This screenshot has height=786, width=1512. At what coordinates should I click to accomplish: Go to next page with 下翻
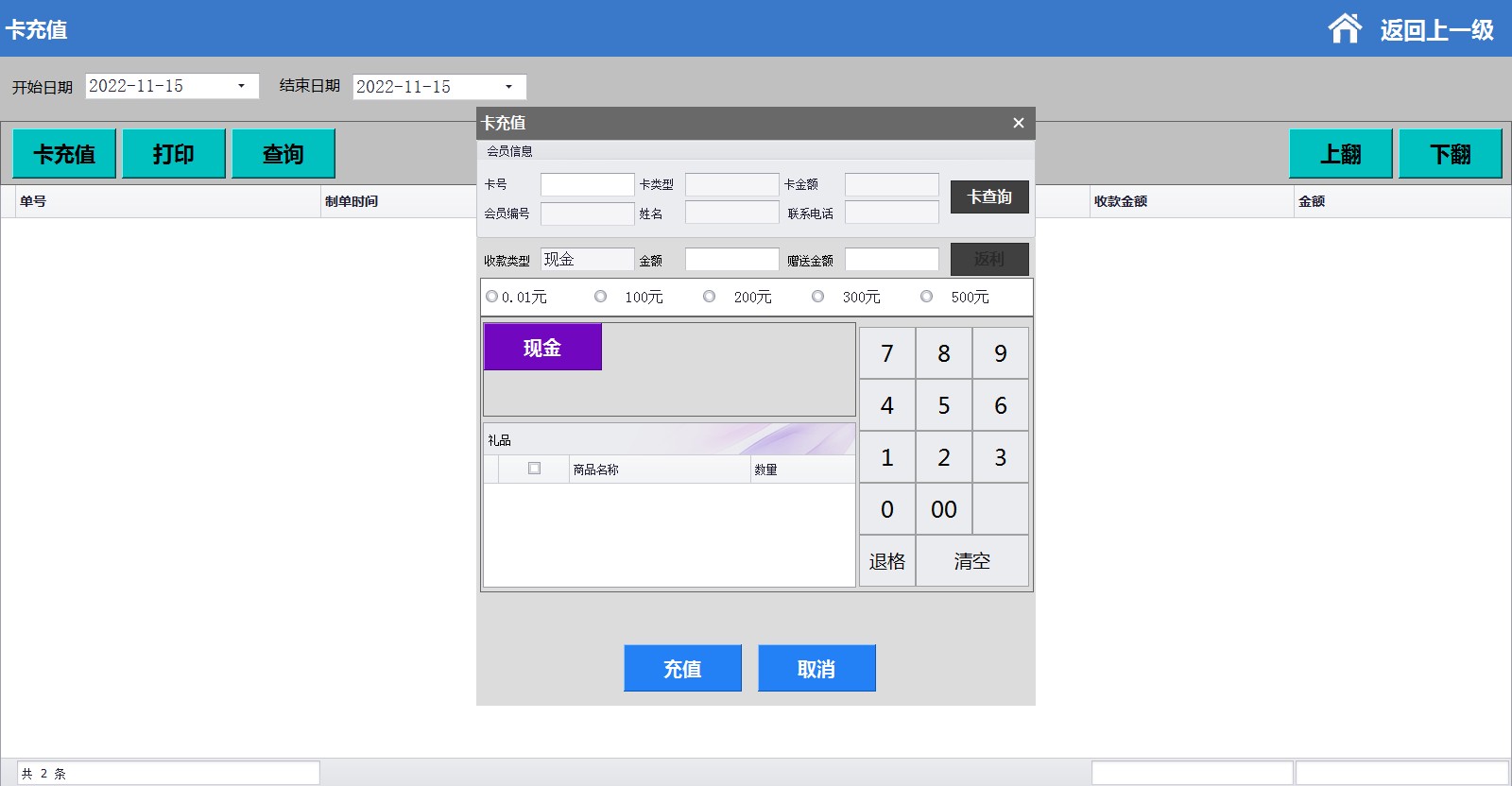(1450, 153)
